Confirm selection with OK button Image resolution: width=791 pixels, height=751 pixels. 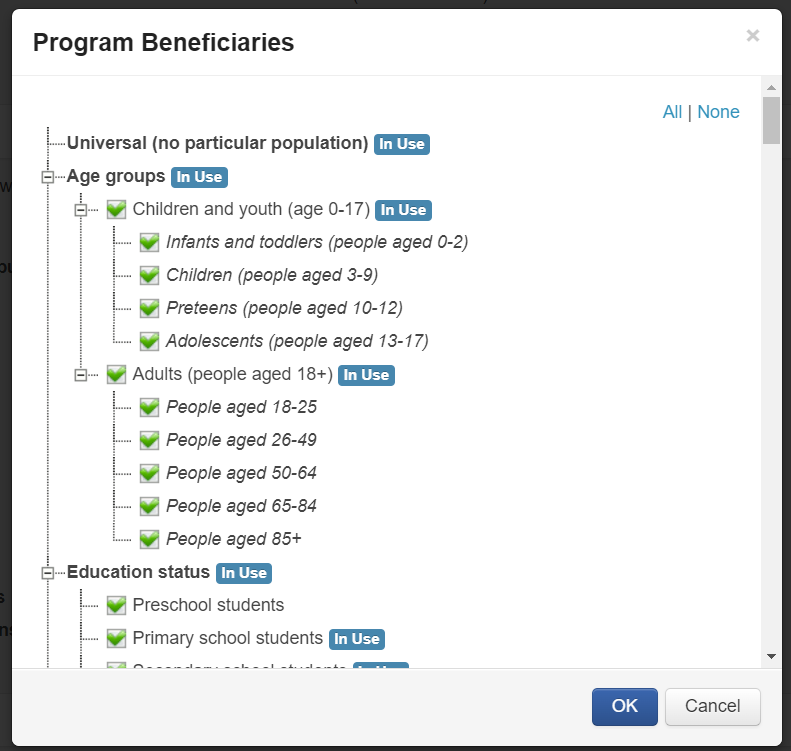tap(624, 706)
